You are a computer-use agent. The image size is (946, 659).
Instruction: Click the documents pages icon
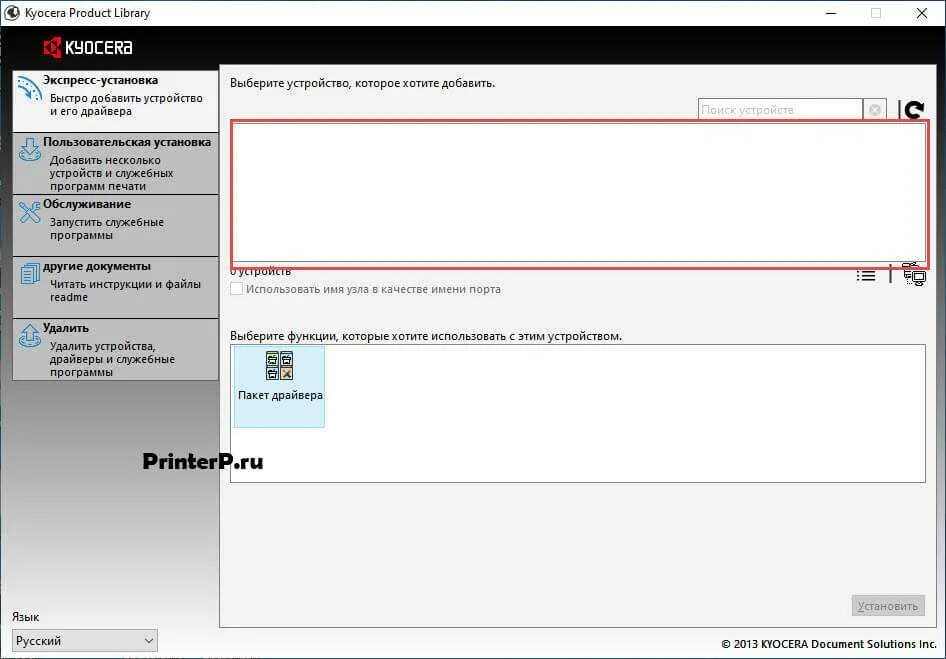pos(30,273)
